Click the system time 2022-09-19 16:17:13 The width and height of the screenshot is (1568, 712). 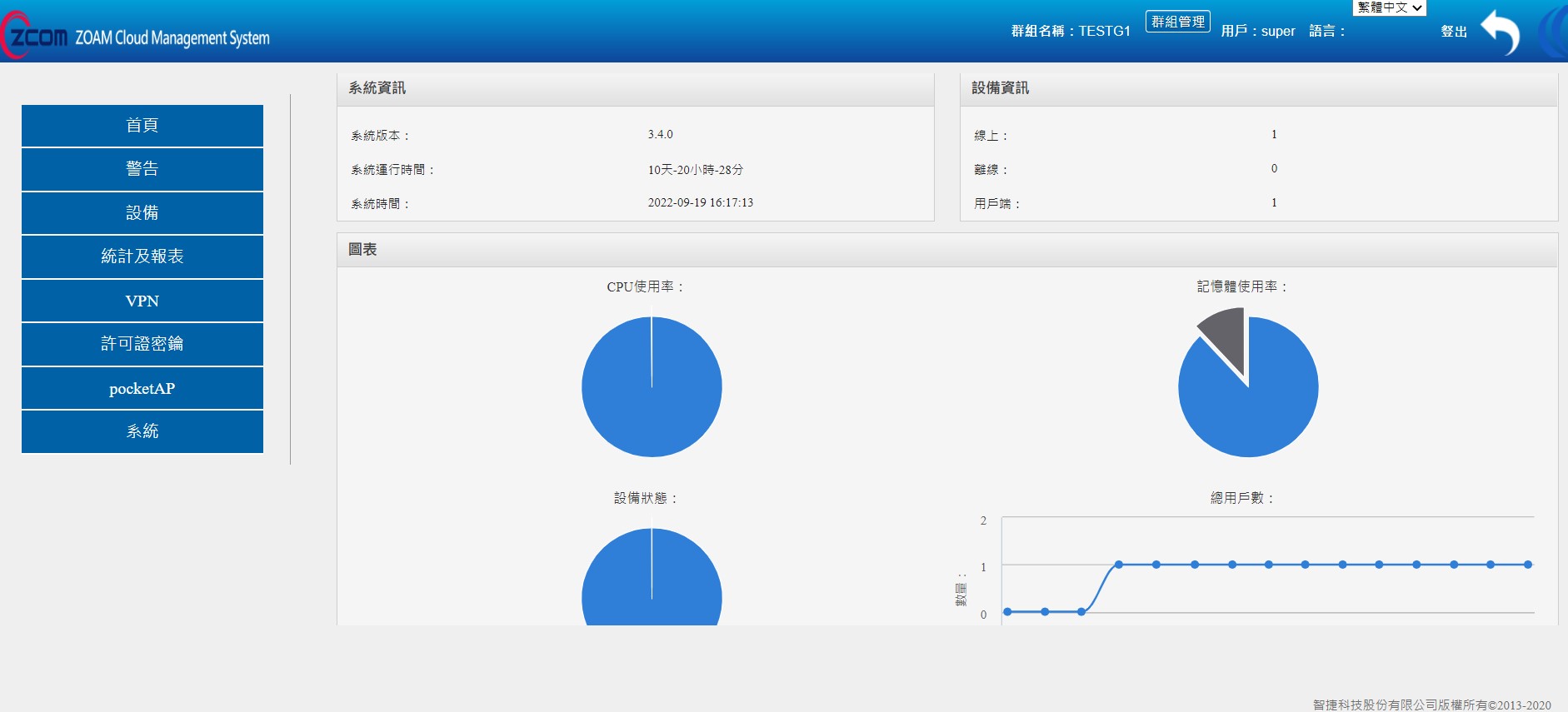701,202
